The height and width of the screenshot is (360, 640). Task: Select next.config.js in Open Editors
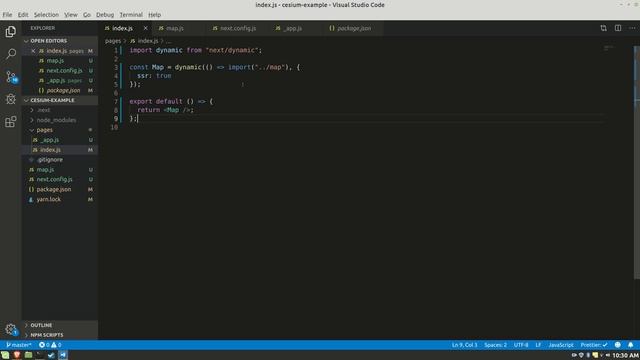click(60, 71)
